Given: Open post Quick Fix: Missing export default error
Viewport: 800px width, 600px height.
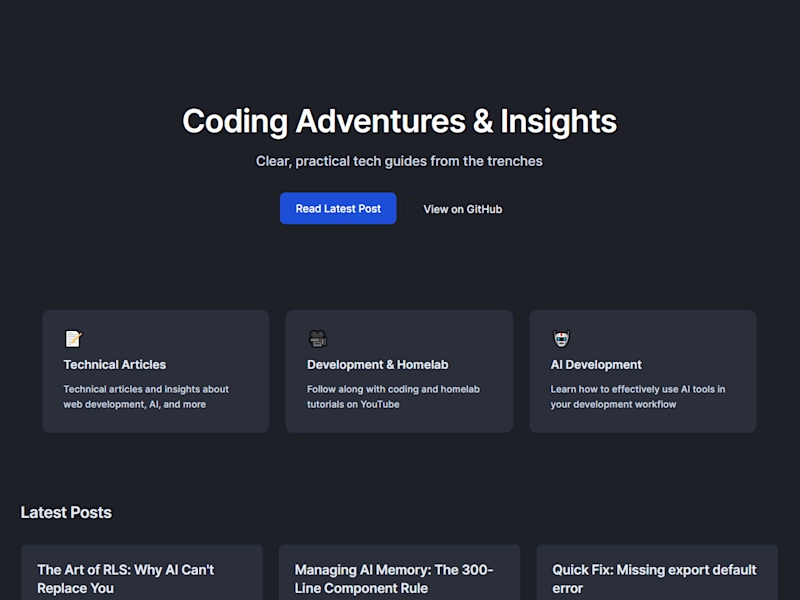Looking at the screenshot, I should (x=654, y=579).
